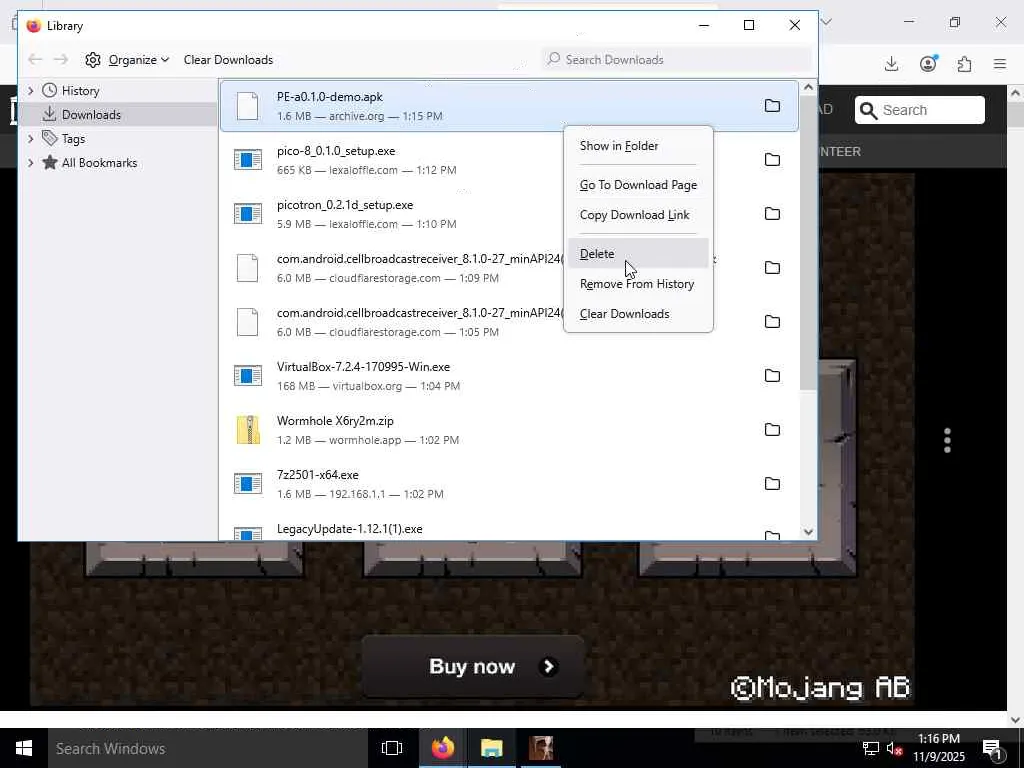Open folder for 7z2501-x64.exe download

(x=772, y=484)
